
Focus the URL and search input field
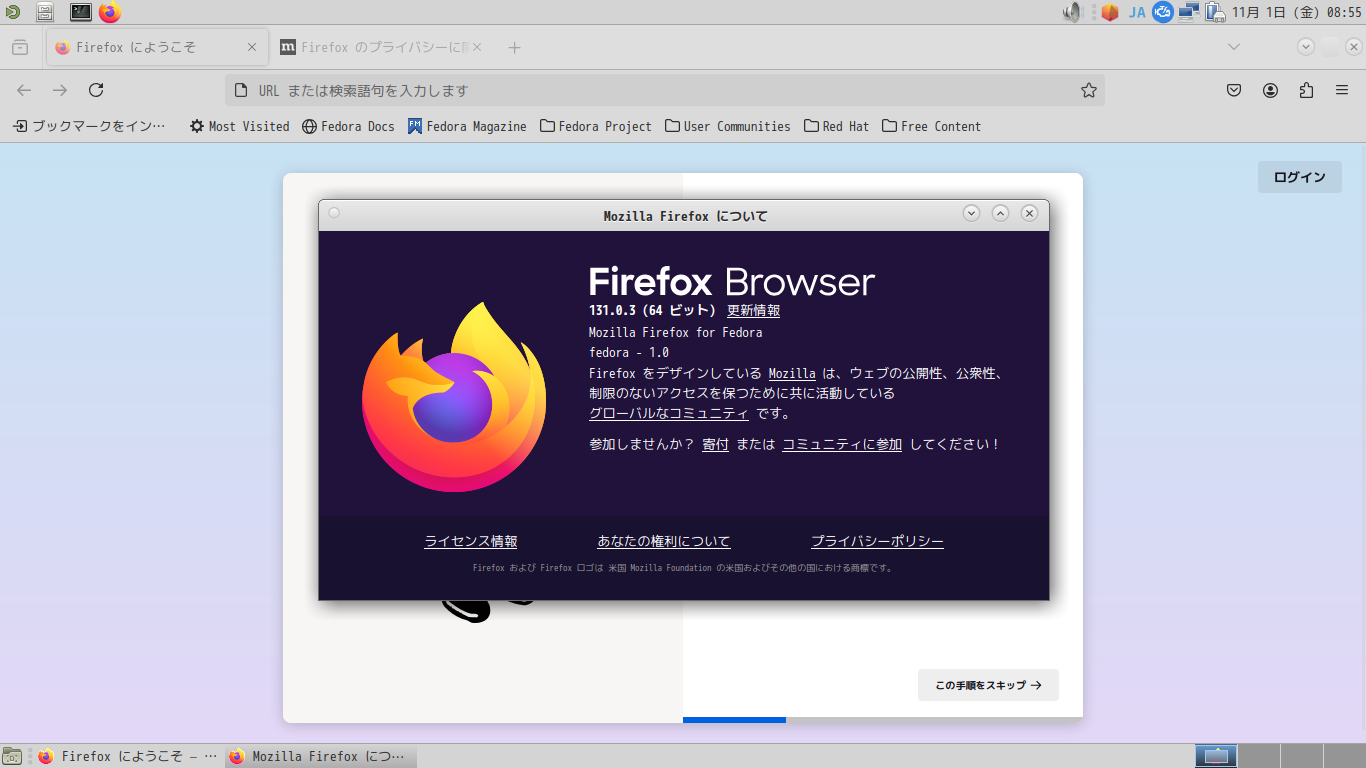click(664, 90)
